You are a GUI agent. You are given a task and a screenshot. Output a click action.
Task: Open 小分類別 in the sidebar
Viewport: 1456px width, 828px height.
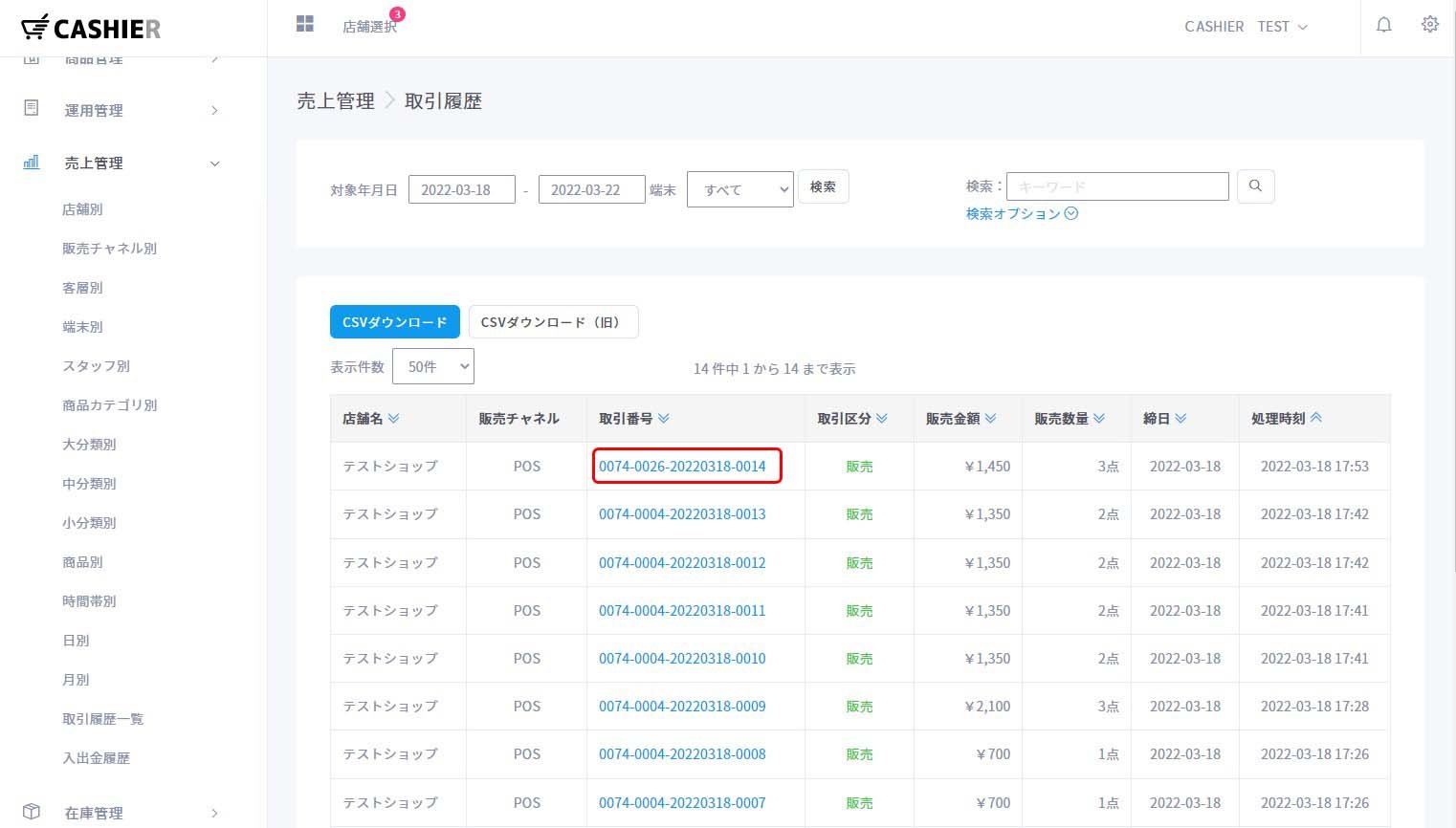click(x=89, y=522)
